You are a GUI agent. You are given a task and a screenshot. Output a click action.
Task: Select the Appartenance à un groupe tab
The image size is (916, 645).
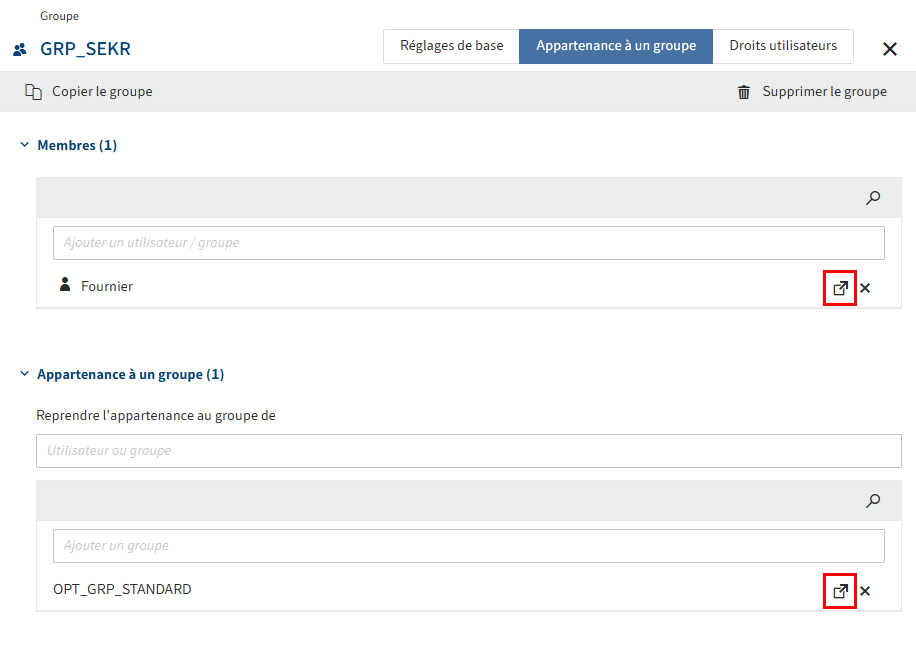615,46
